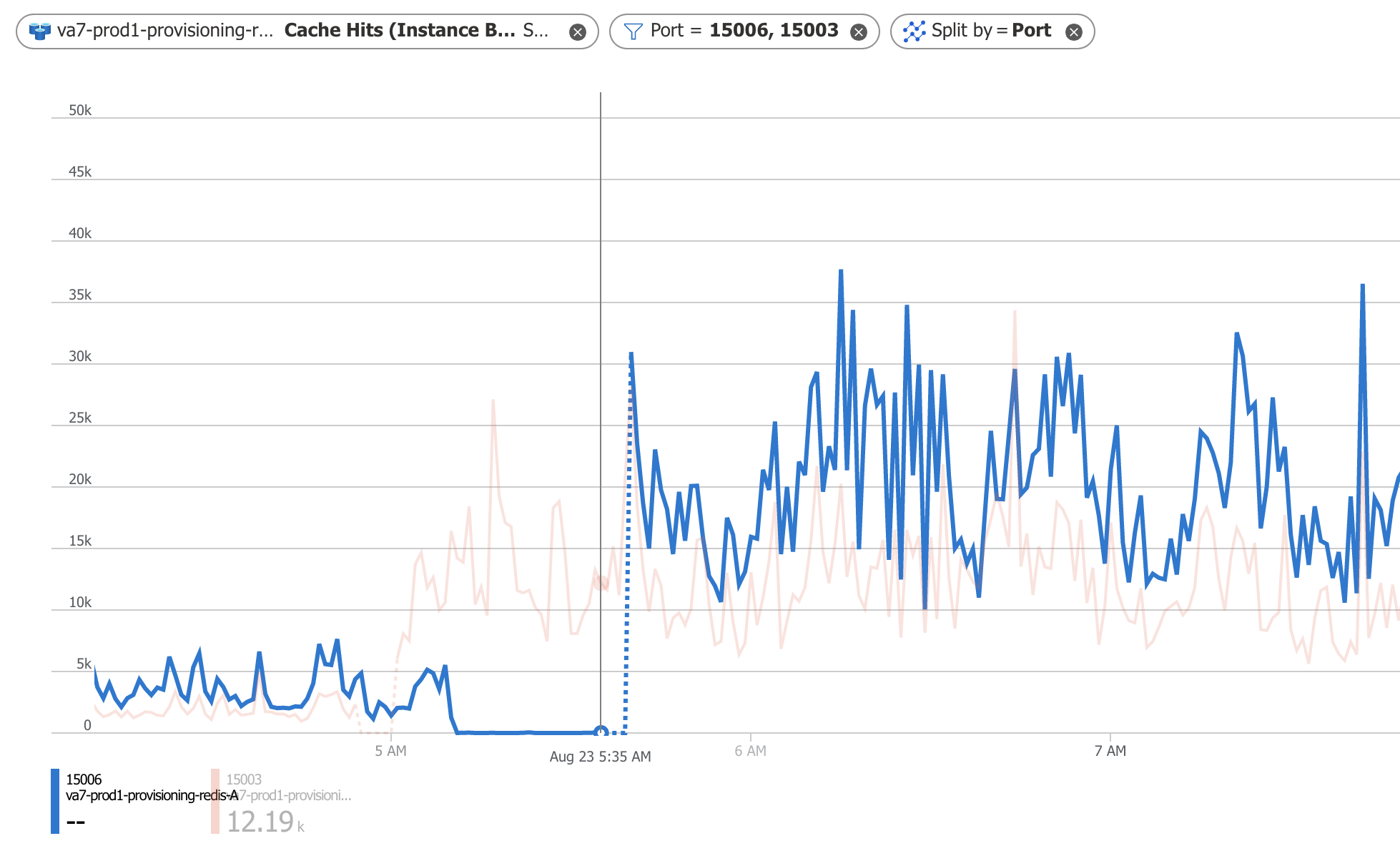Click the blue color bar beside 15006
This screenshot has width=1400, height=861.
pos(54,799)
